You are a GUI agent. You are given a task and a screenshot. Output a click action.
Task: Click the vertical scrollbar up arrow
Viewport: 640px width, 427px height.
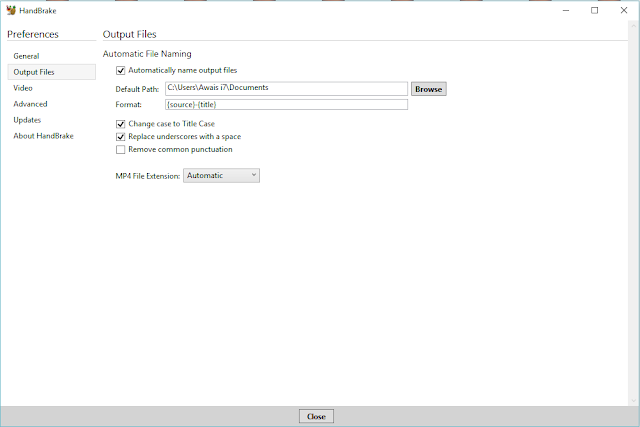tap(633, 26)
